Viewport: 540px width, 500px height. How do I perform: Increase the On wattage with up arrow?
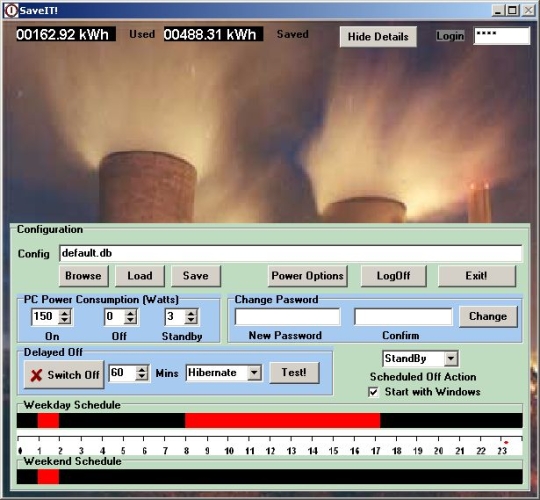coord(65,313)
